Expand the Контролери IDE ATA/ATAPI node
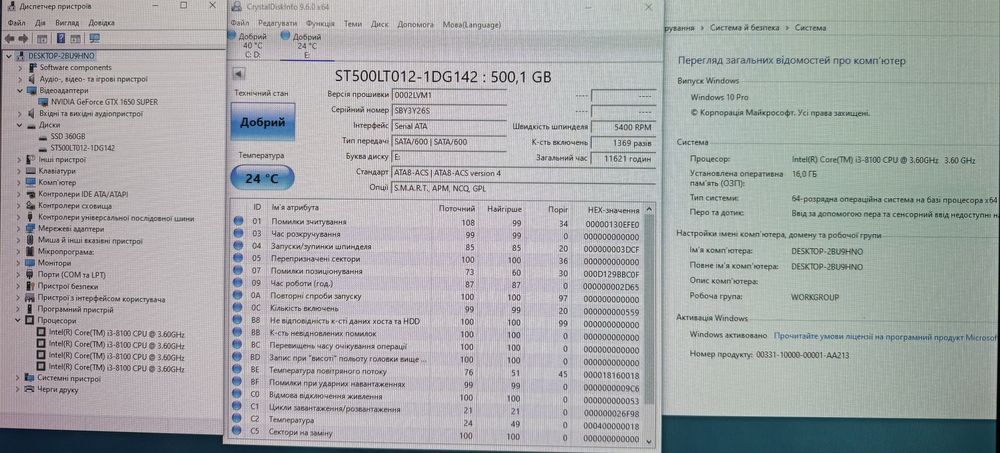The width and height of the screenshot is (1000, 453). point(19,194)
